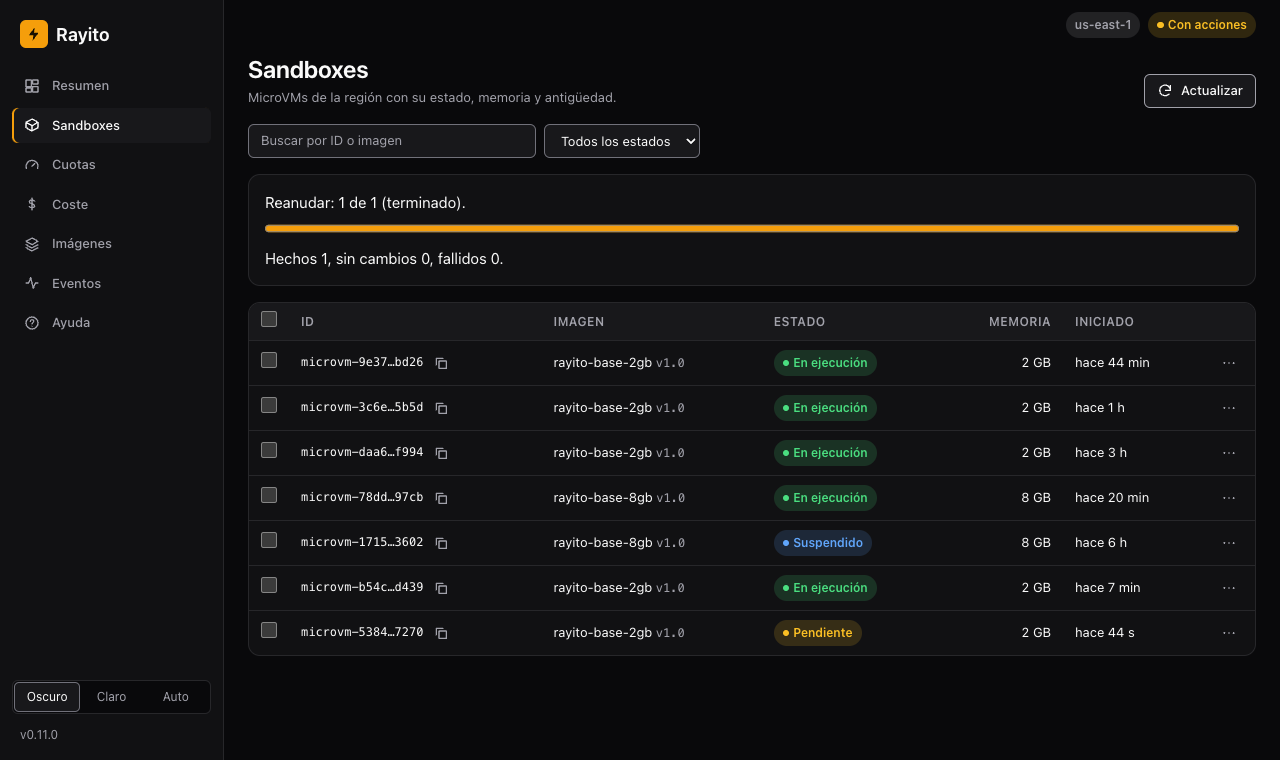Open the Coste section

111,204
